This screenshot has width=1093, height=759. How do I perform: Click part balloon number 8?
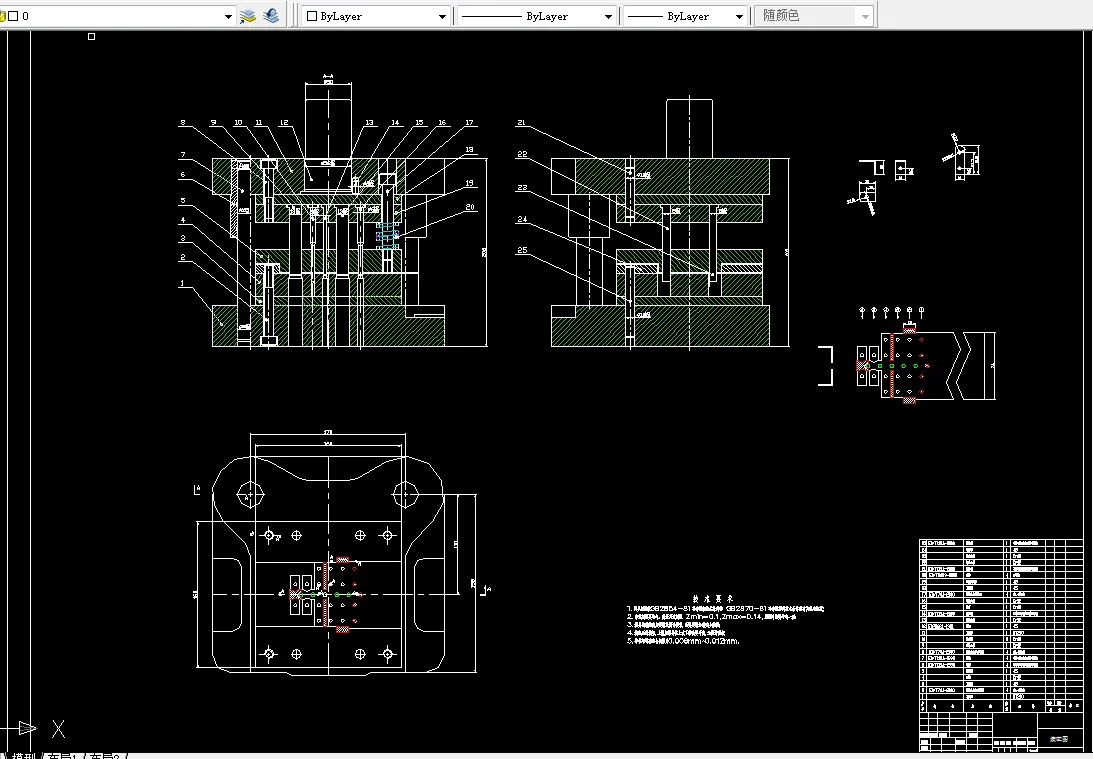coord(183,123)
